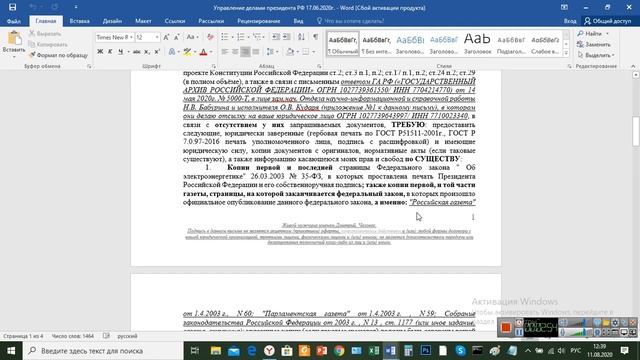Click the Save icon in the title bar
The width and height of the screenshot is (640, 360).
pyautogui.click(x=12, y=7)
